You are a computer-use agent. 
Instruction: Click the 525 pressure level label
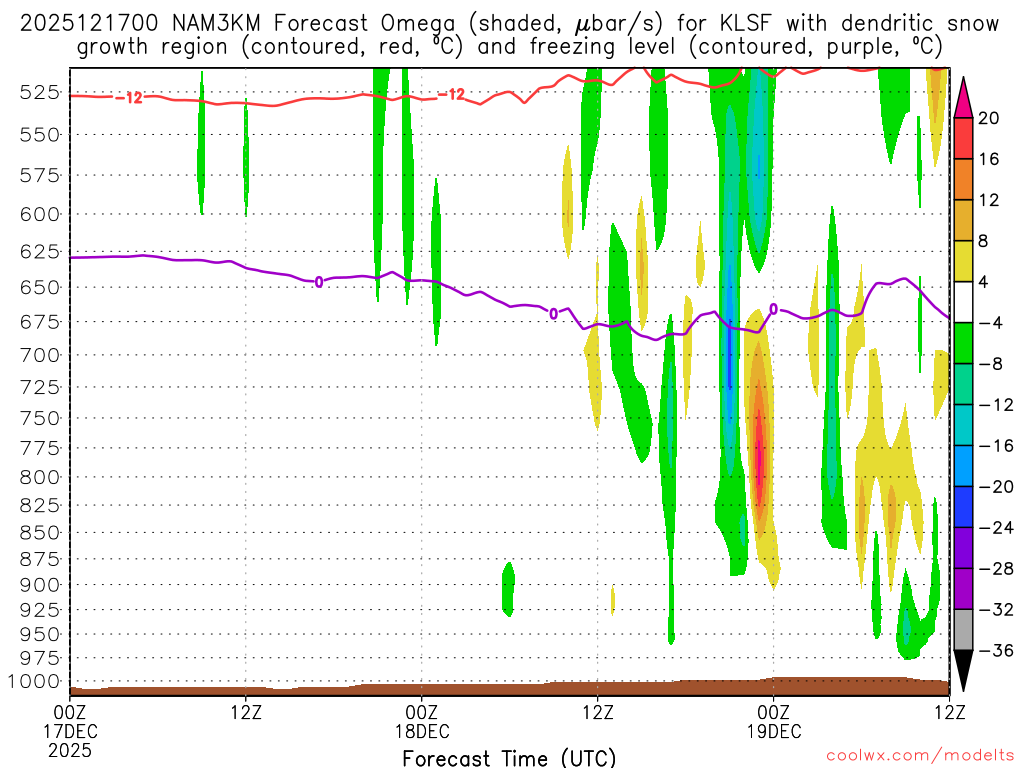coord(40,92)
